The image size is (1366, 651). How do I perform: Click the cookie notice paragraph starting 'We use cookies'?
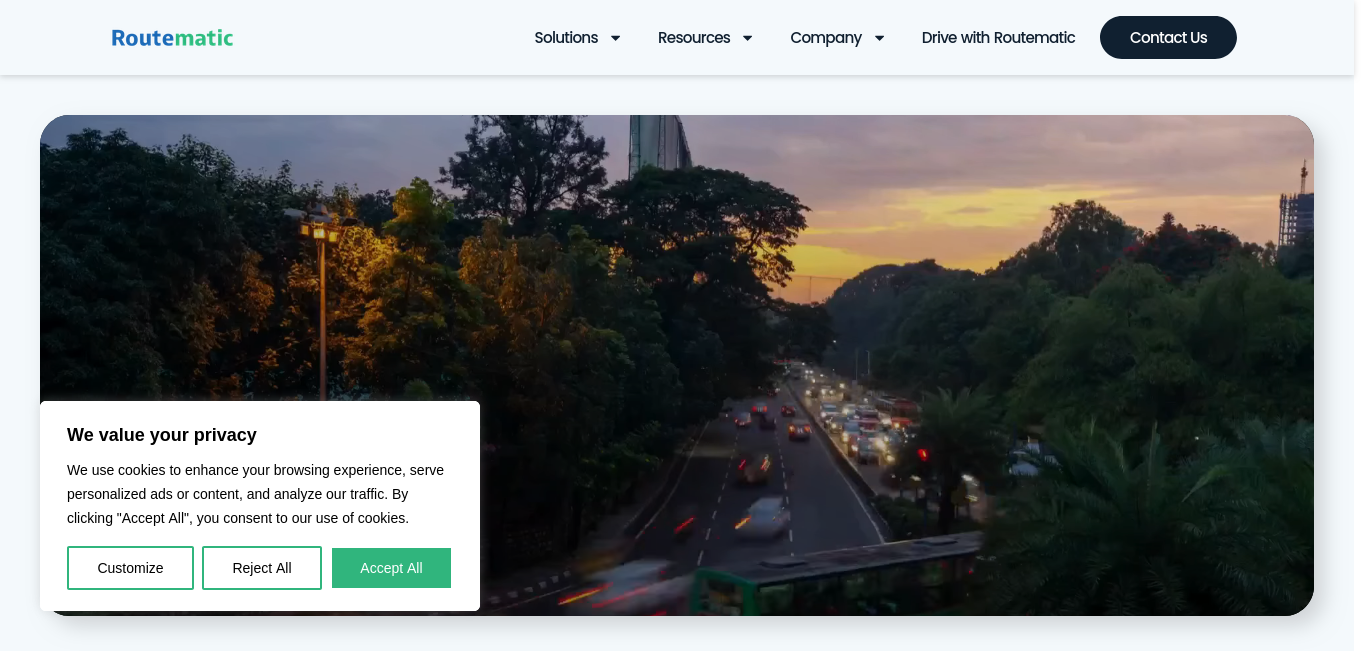(256, 494)
